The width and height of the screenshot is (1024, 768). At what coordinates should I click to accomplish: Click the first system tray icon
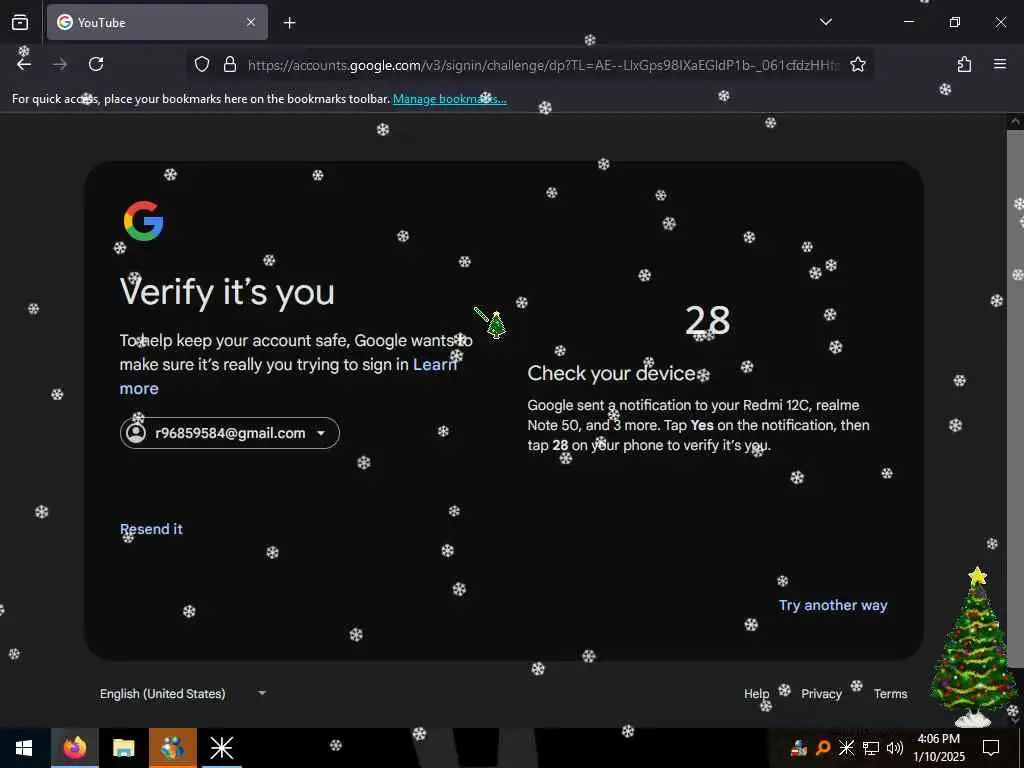[x=798, y=748]
